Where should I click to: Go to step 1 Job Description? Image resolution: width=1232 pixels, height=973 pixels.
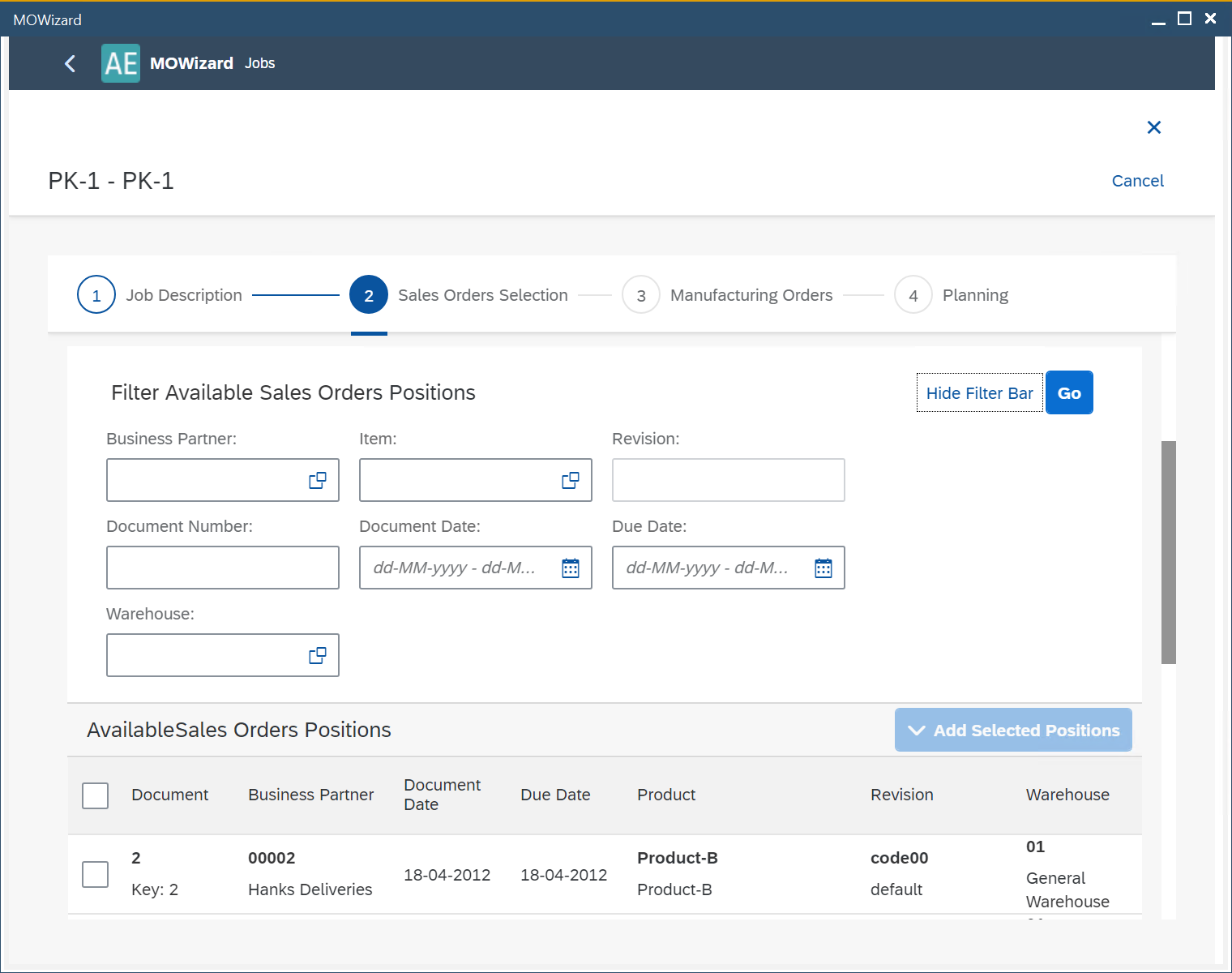96,295
